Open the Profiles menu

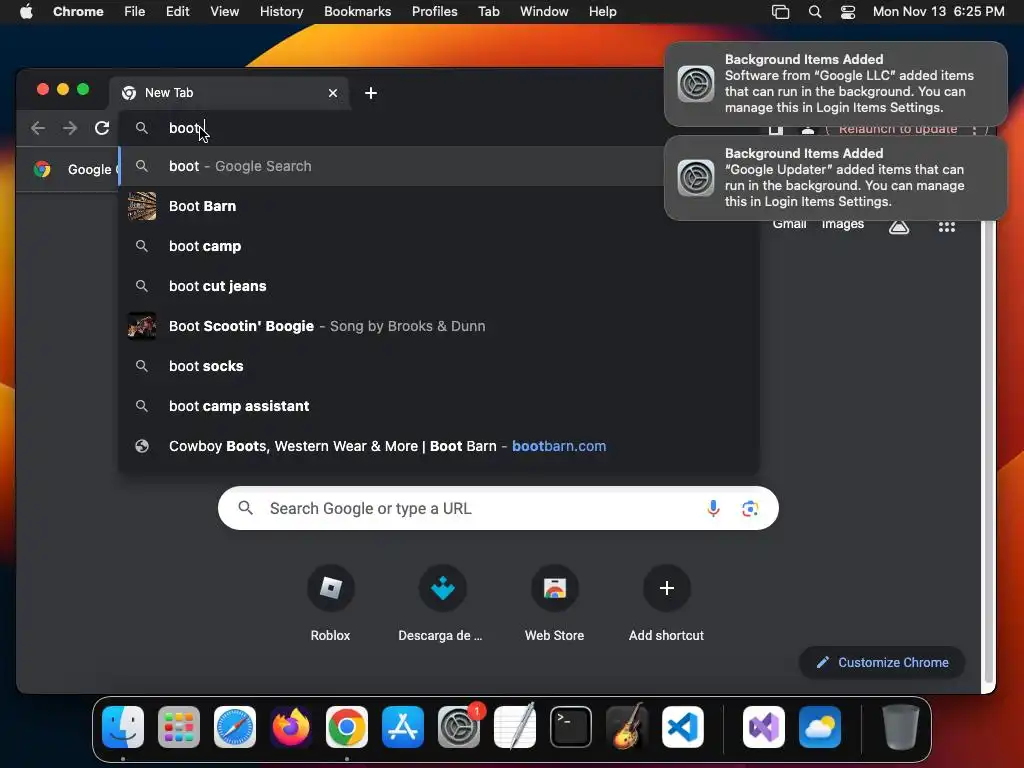[434, 12]
